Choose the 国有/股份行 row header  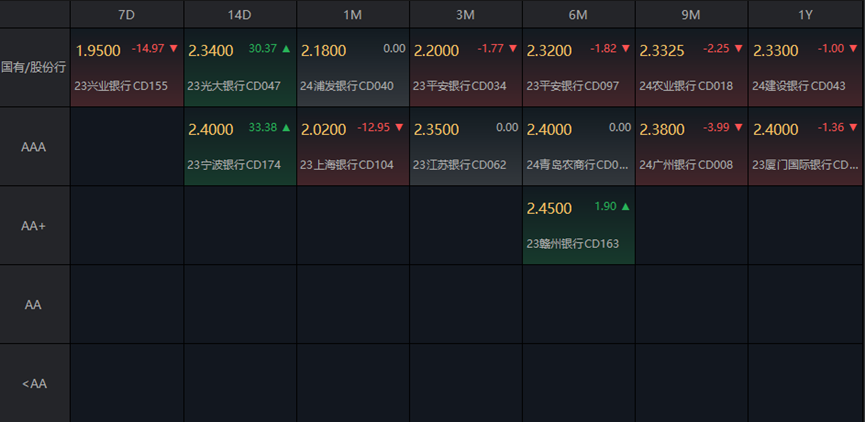(x=35, y=67)
